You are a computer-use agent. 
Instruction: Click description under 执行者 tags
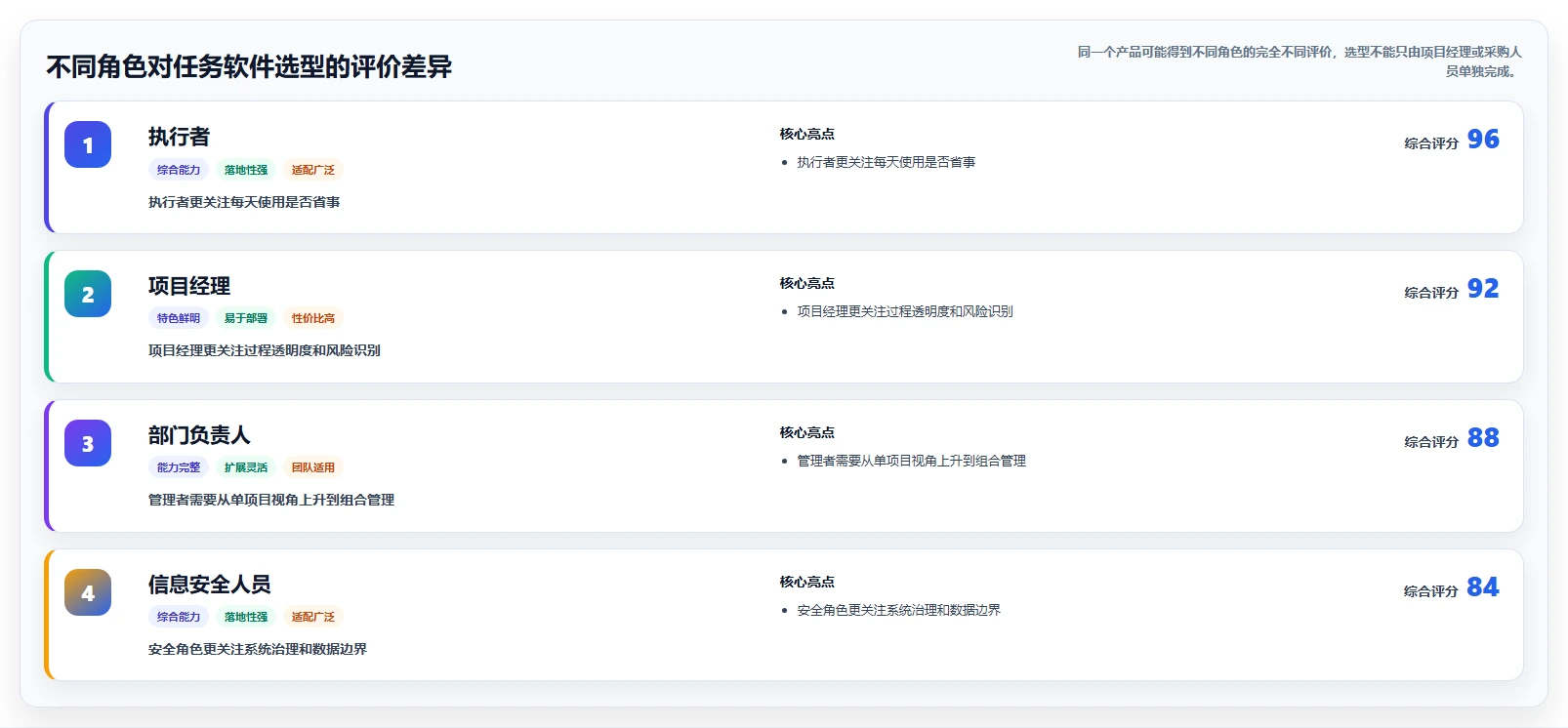pyautogui.click(x=244, y=202)
